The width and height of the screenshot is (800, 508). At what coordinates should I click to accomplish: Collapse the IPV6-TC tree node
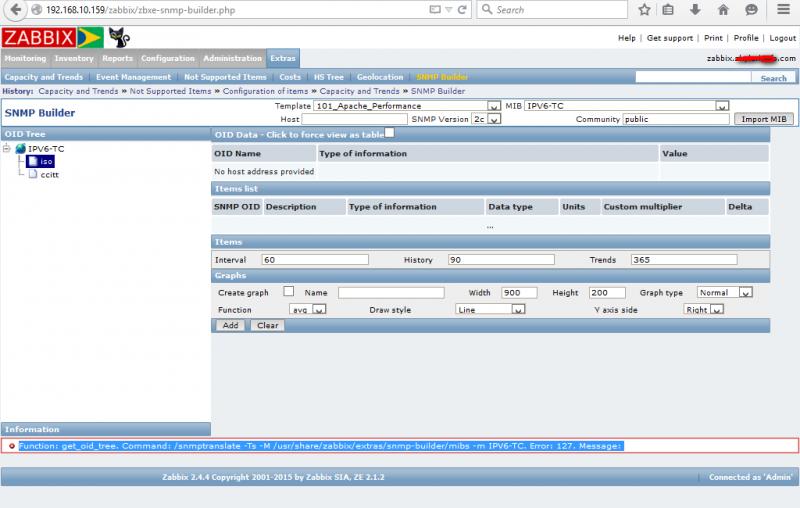[x=6, y=148]
